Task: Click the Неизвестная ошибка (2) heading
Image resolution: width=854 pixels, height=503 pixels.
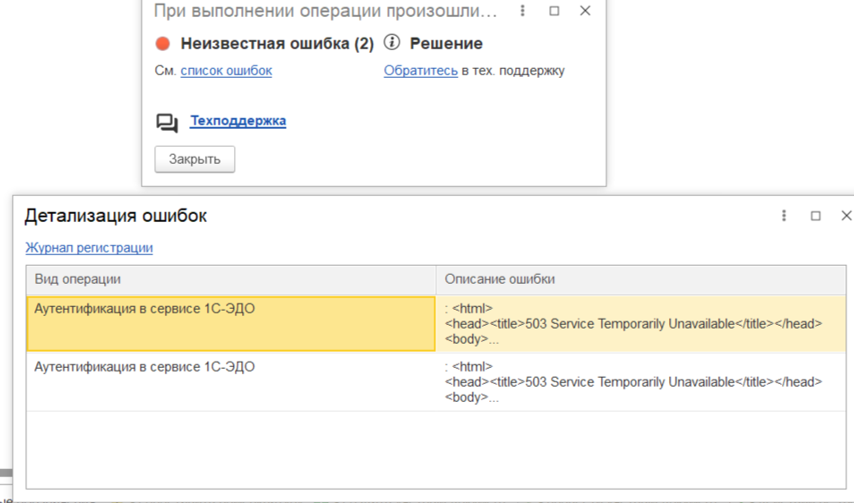Action: pyautogui.click(x=277, y=44)
